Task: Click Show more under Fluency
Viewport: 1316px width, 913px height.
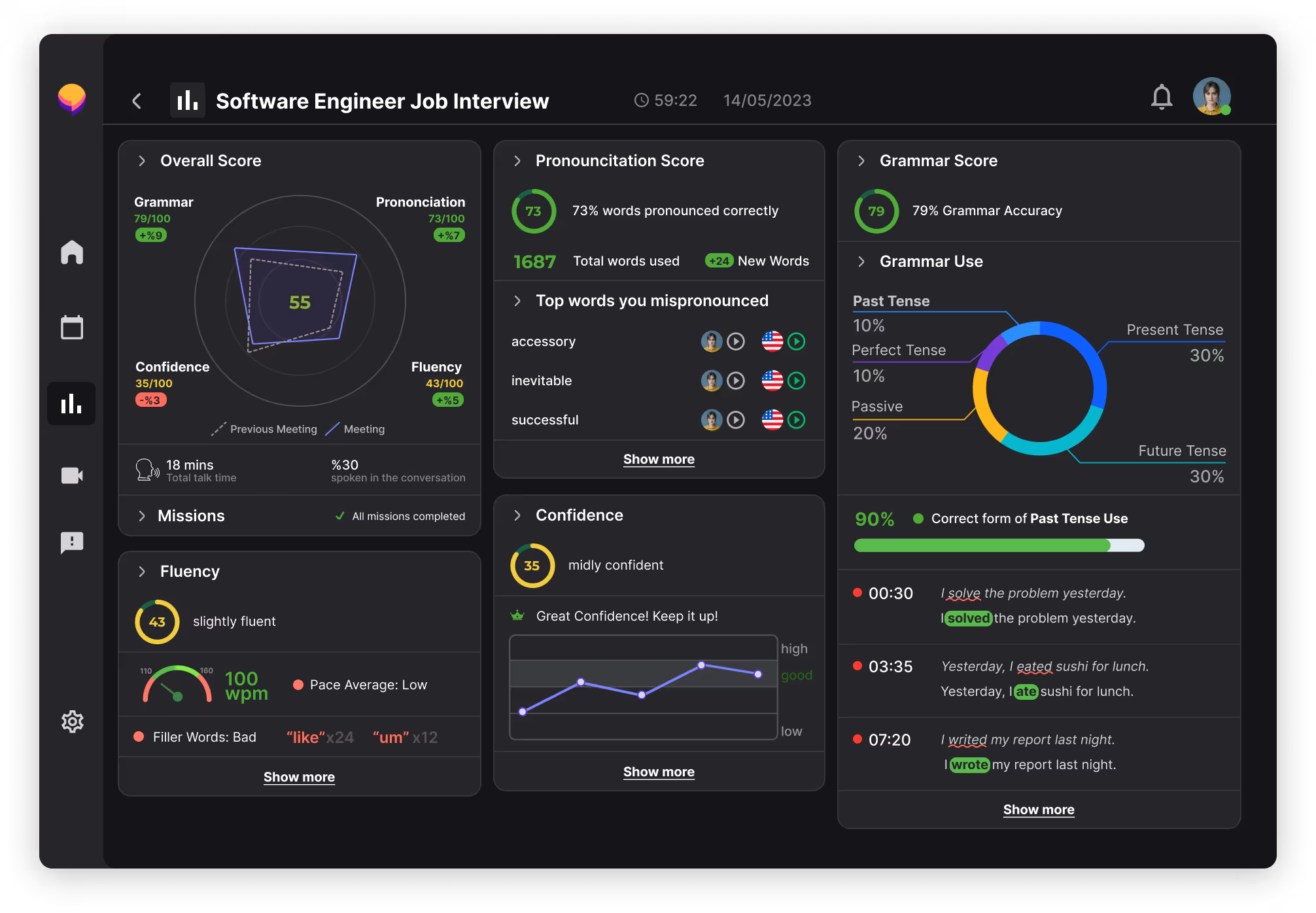Action: (299, 777)
